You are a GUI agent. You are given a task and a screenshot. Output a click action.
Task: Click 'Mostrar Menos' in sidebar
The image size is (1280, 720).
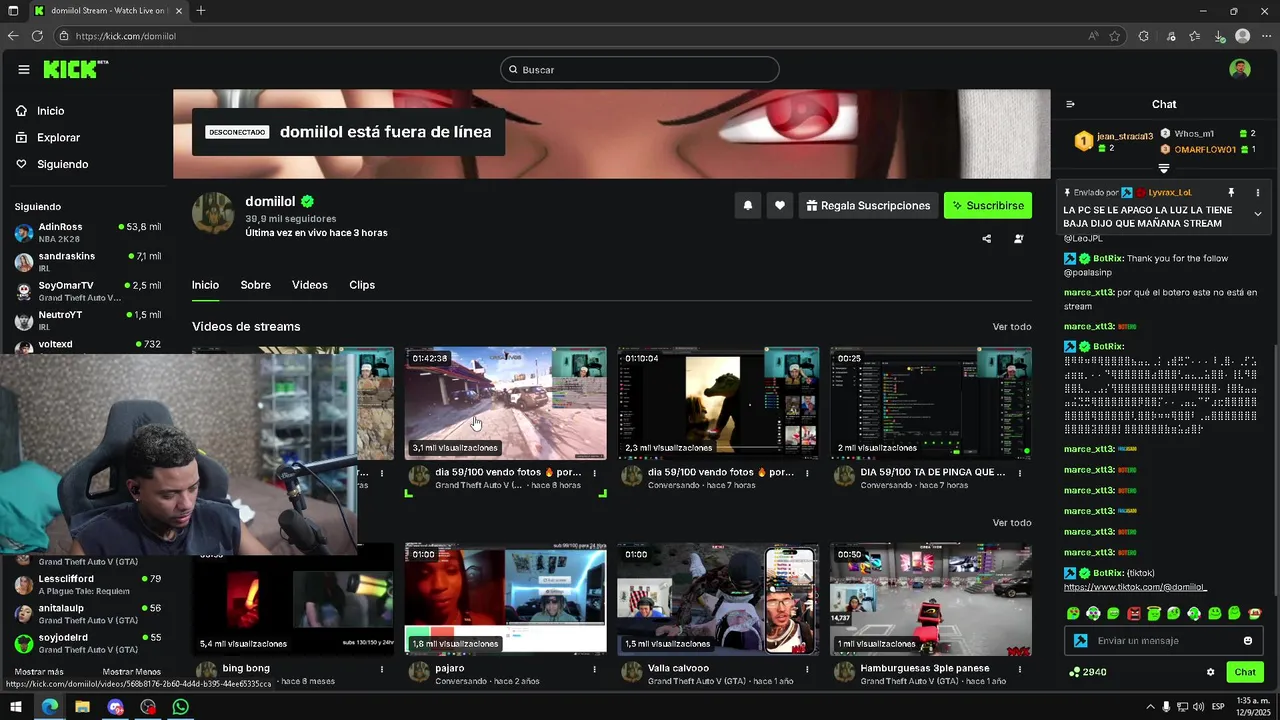pyautogui.click(x=131, y=672)
